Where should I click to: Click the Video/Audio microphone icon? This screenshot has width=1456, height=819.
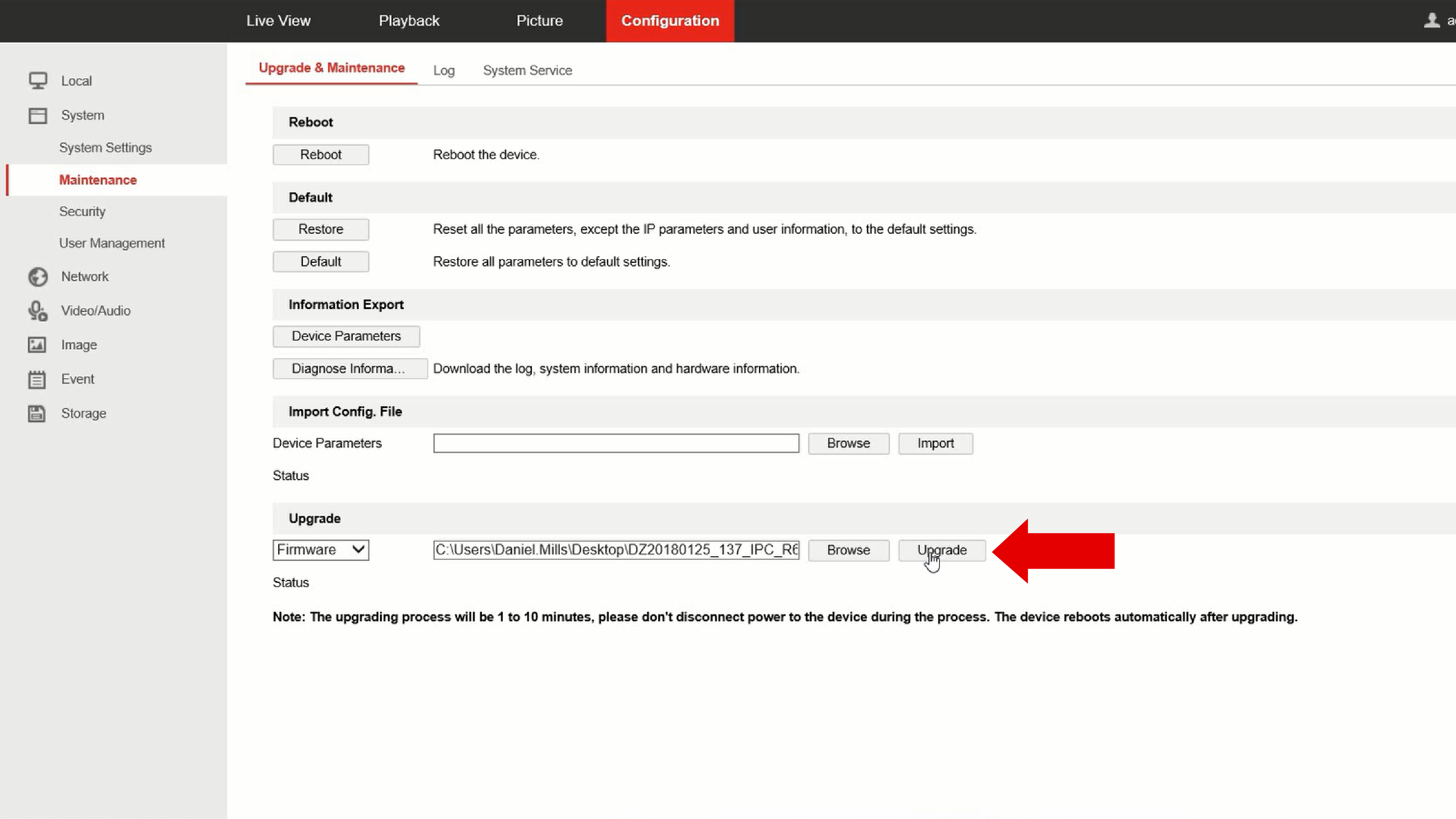click(38, 311)
